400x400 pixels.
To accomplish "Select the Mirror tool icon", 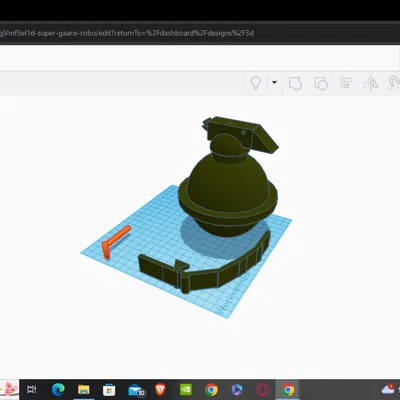I will (371, 83).
